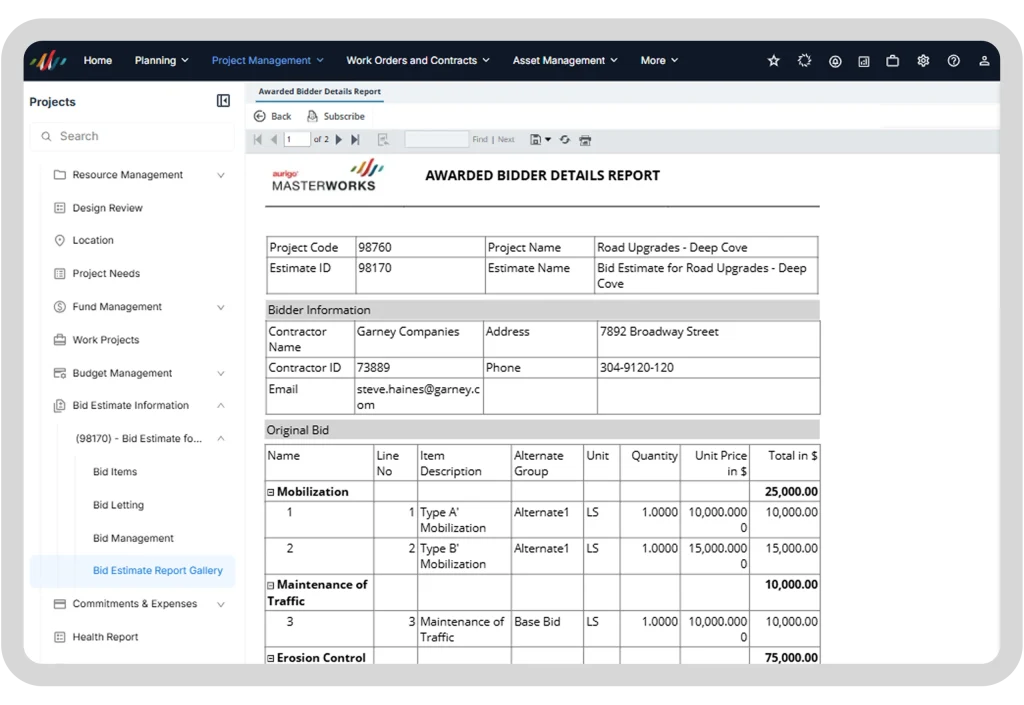
Task: Open the More menu
Action: (659, 61)
